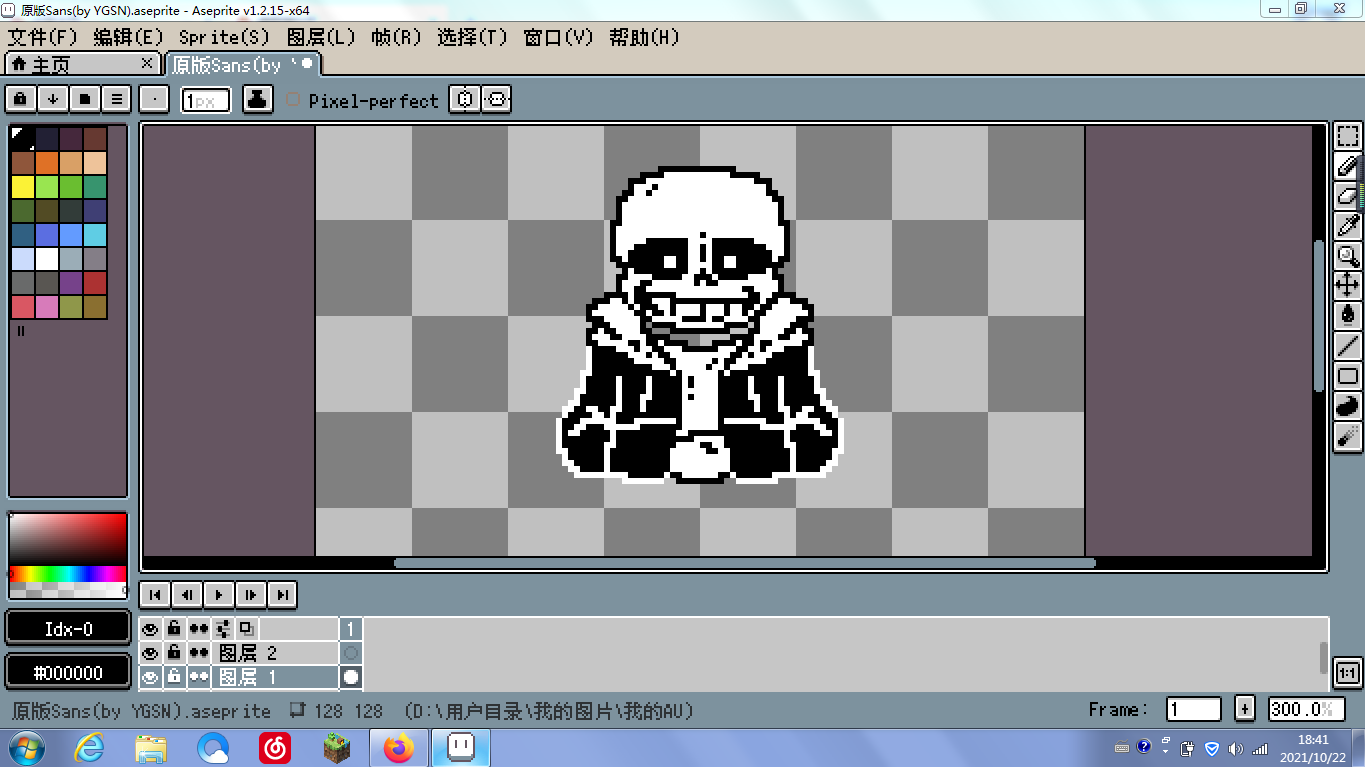Pick the yellow palette swatch
This screenshot has height=767, width=1365.
click(x=22, y=186)
